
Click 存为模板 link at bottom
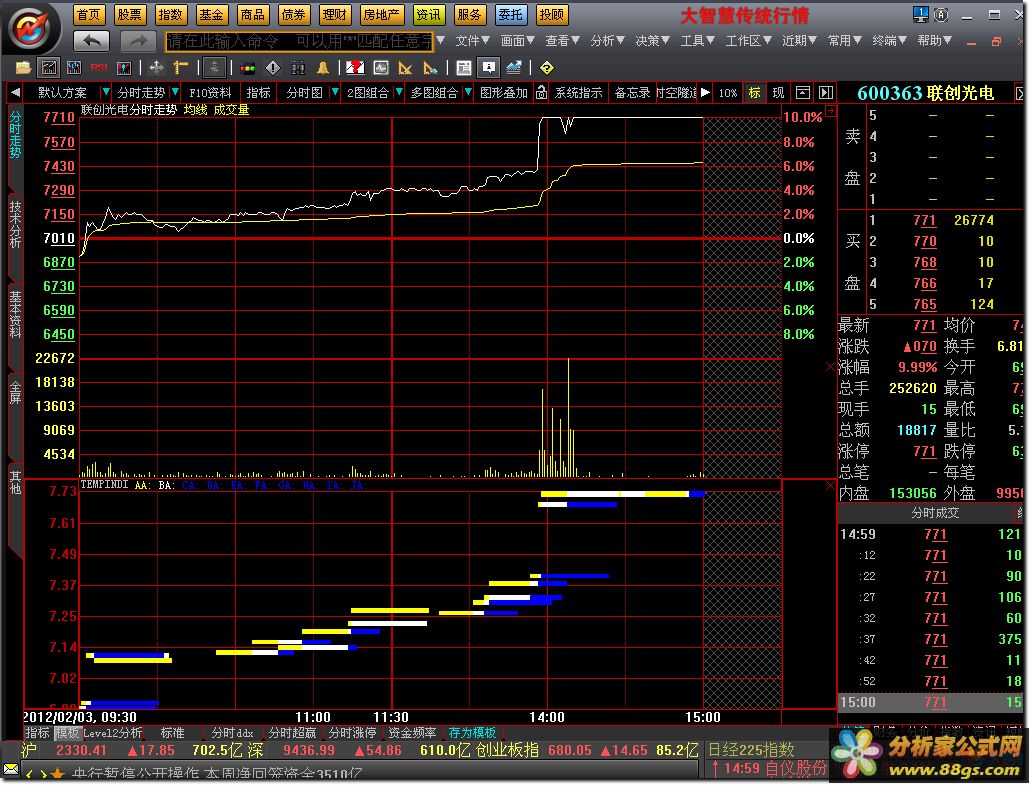pyautogui.click(x=472, y=732)
